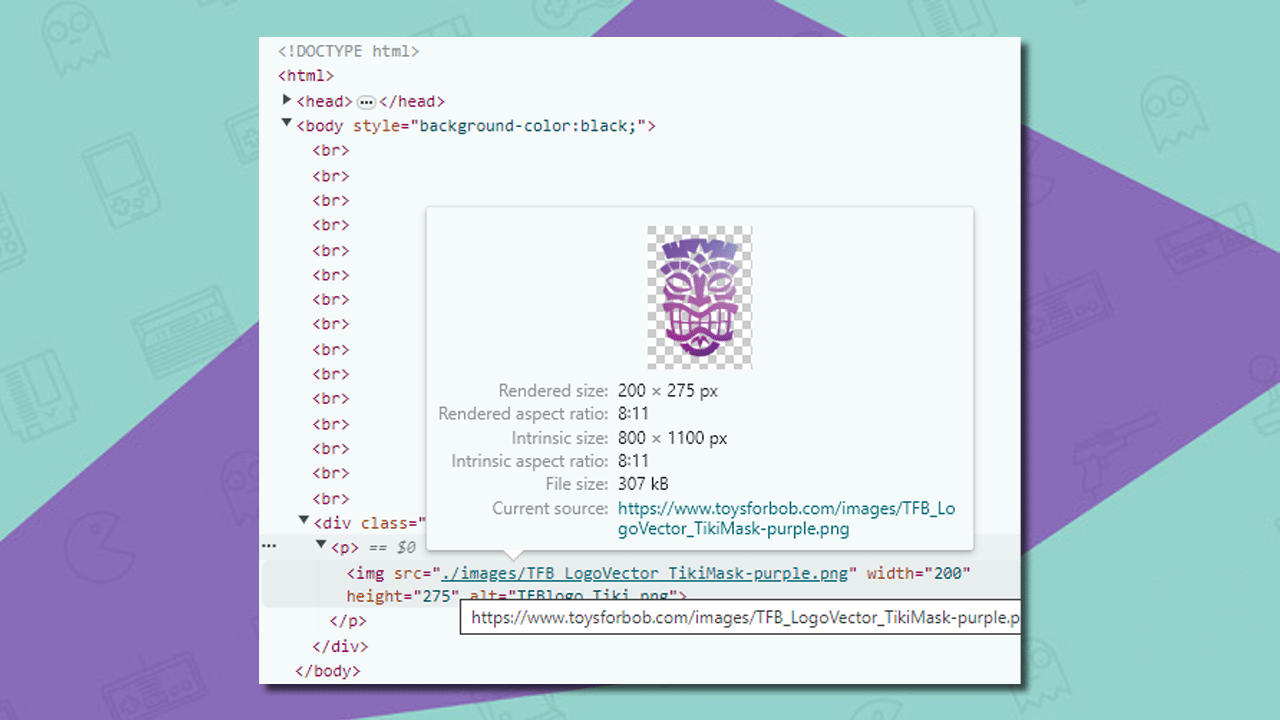
Task: Select the first br element
Action: tap(330, 150)
